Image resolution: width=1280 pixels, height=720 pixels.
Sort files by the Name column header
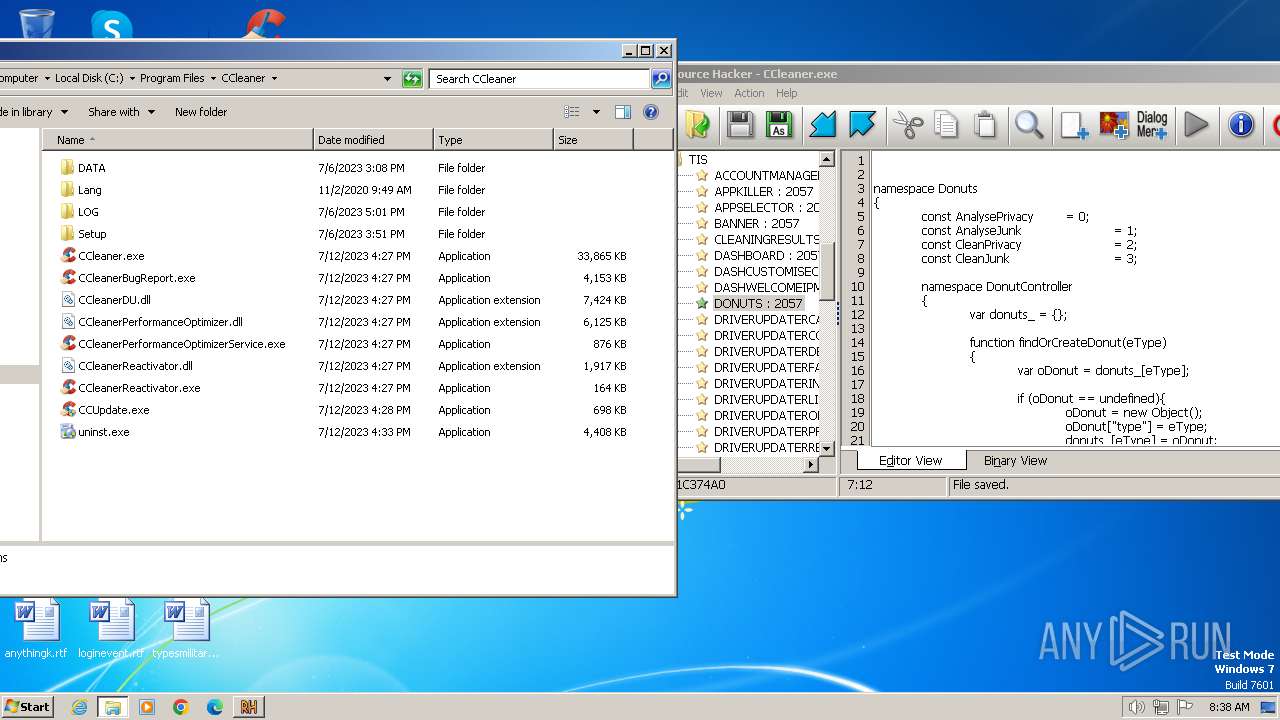[178, 140]
